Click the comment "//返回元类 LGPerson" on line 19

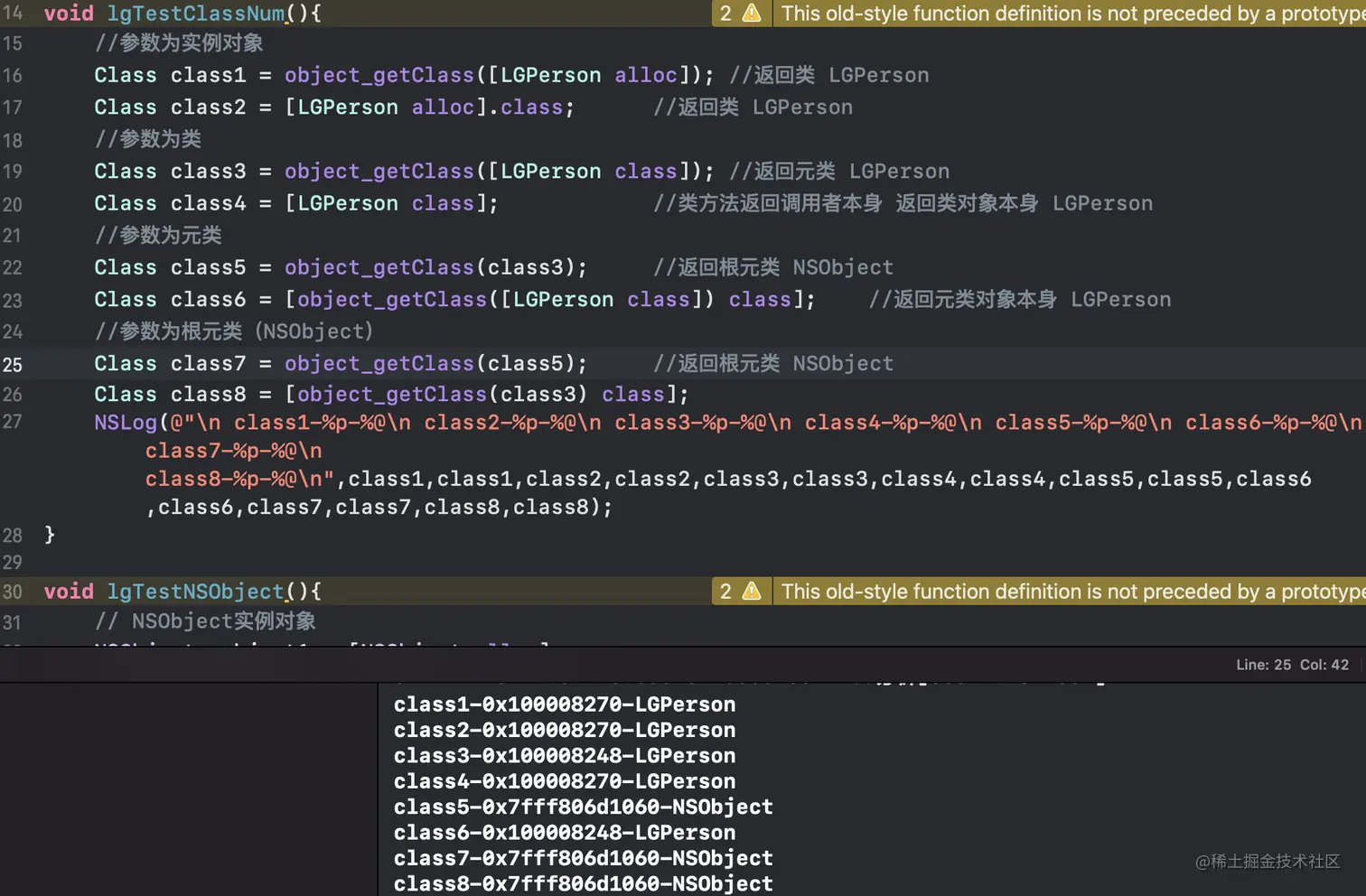point(840,172)
